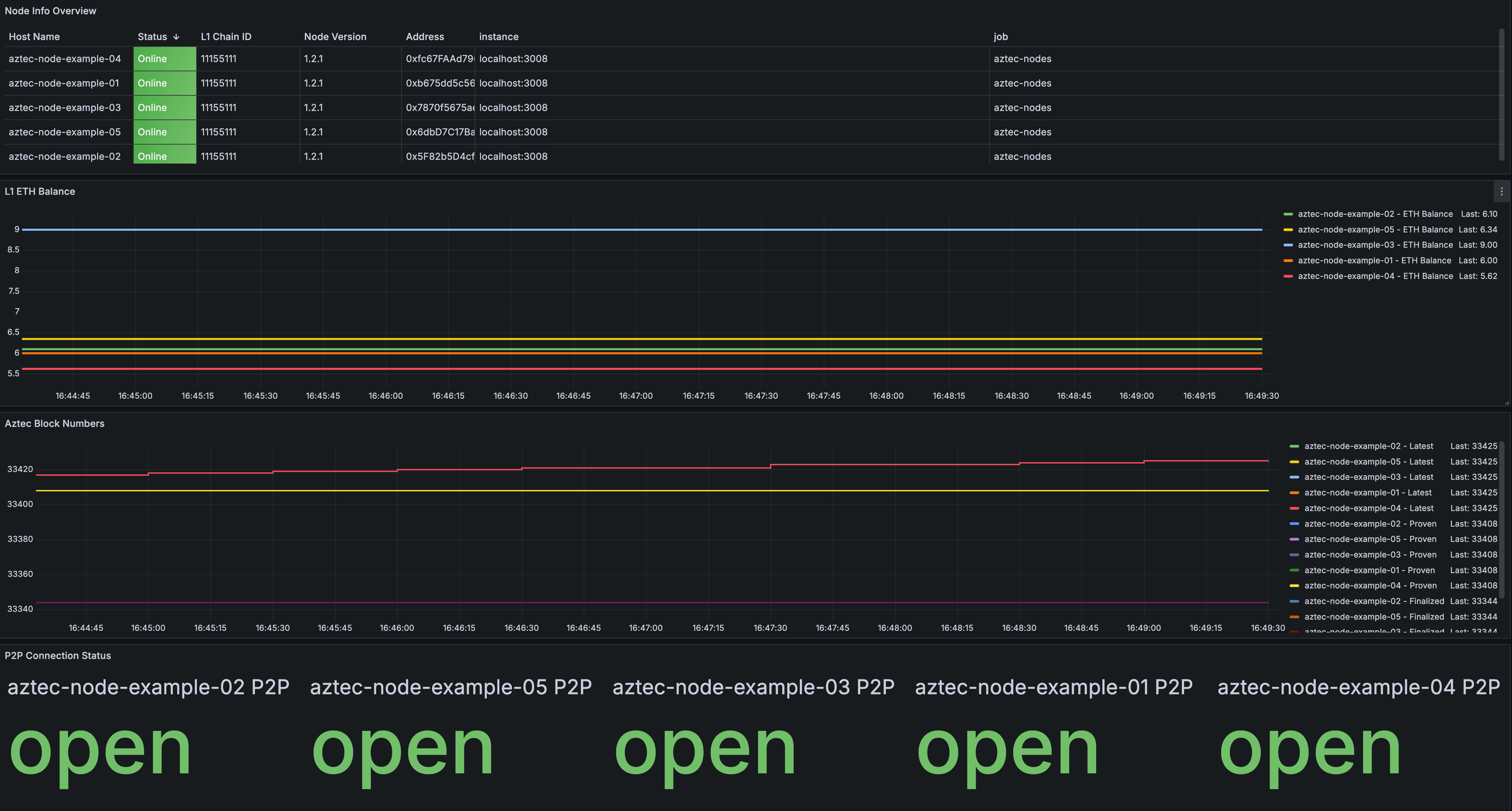Sort table by instance header
The height and width of the screenshot is (811, 1512).
499,36
